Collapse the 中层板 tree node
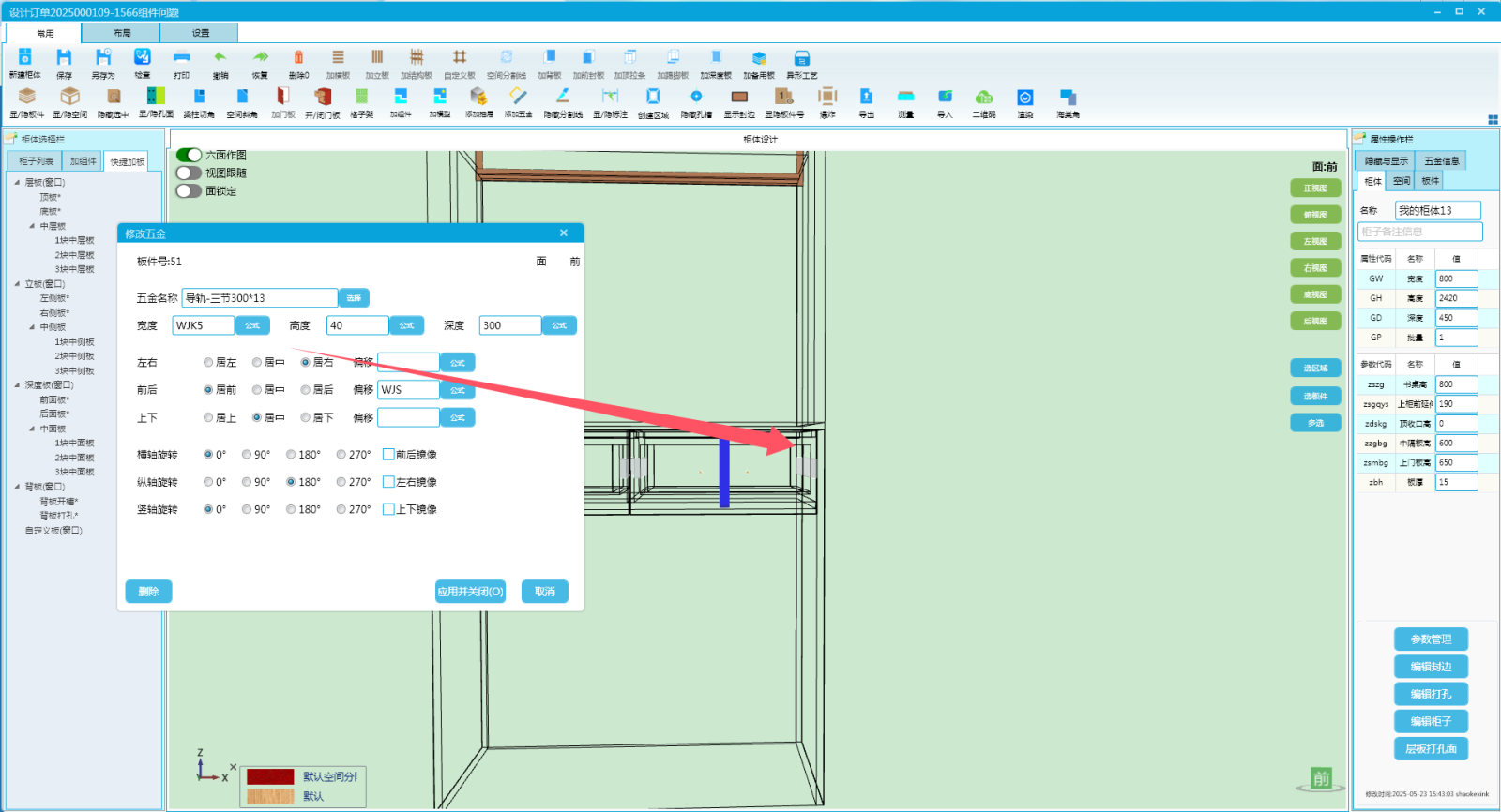This screenshot has height=812, width=1501. click(x=32, y=226)
